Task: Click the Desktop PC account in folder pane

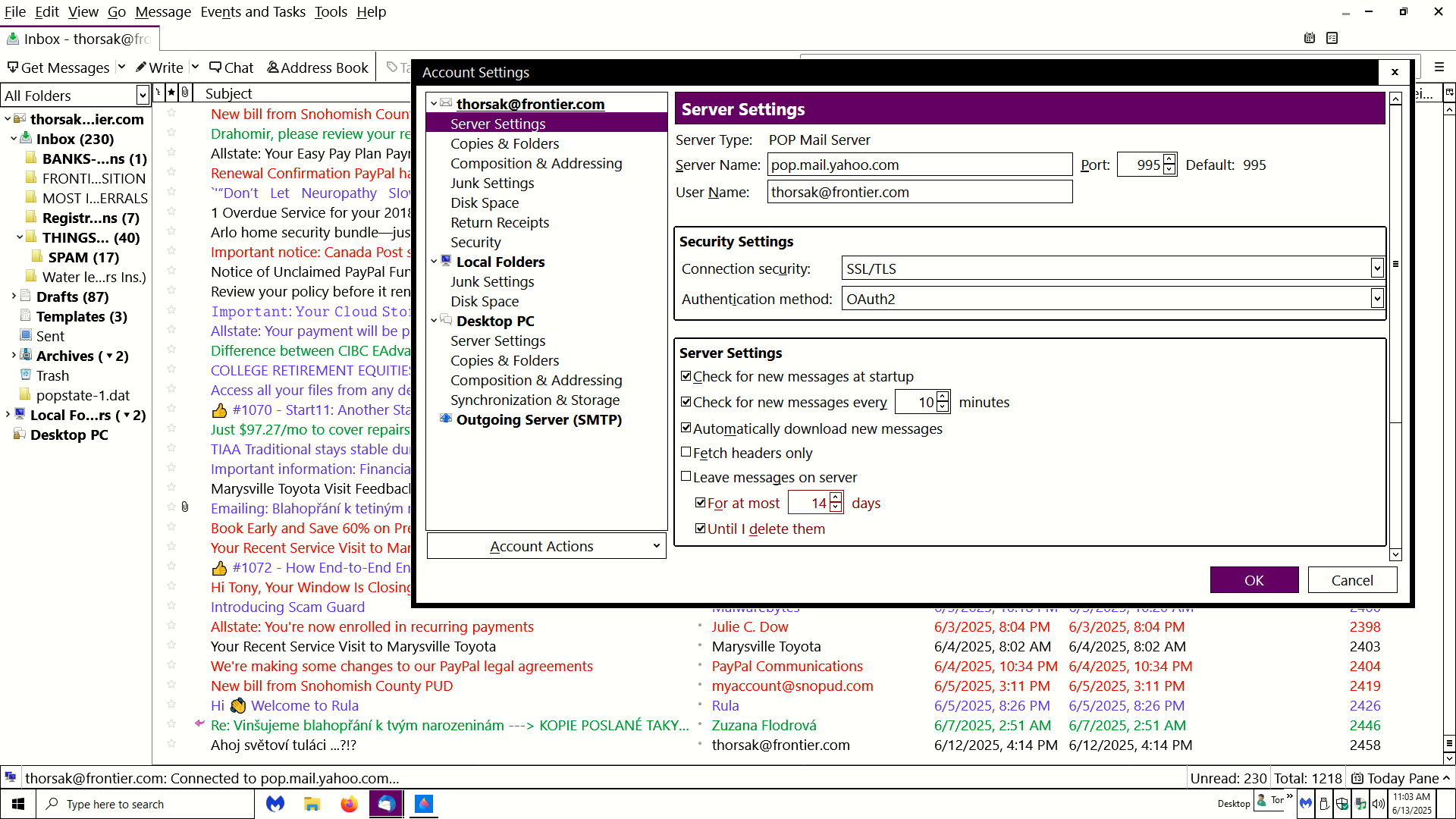Action: pos(69,435)
